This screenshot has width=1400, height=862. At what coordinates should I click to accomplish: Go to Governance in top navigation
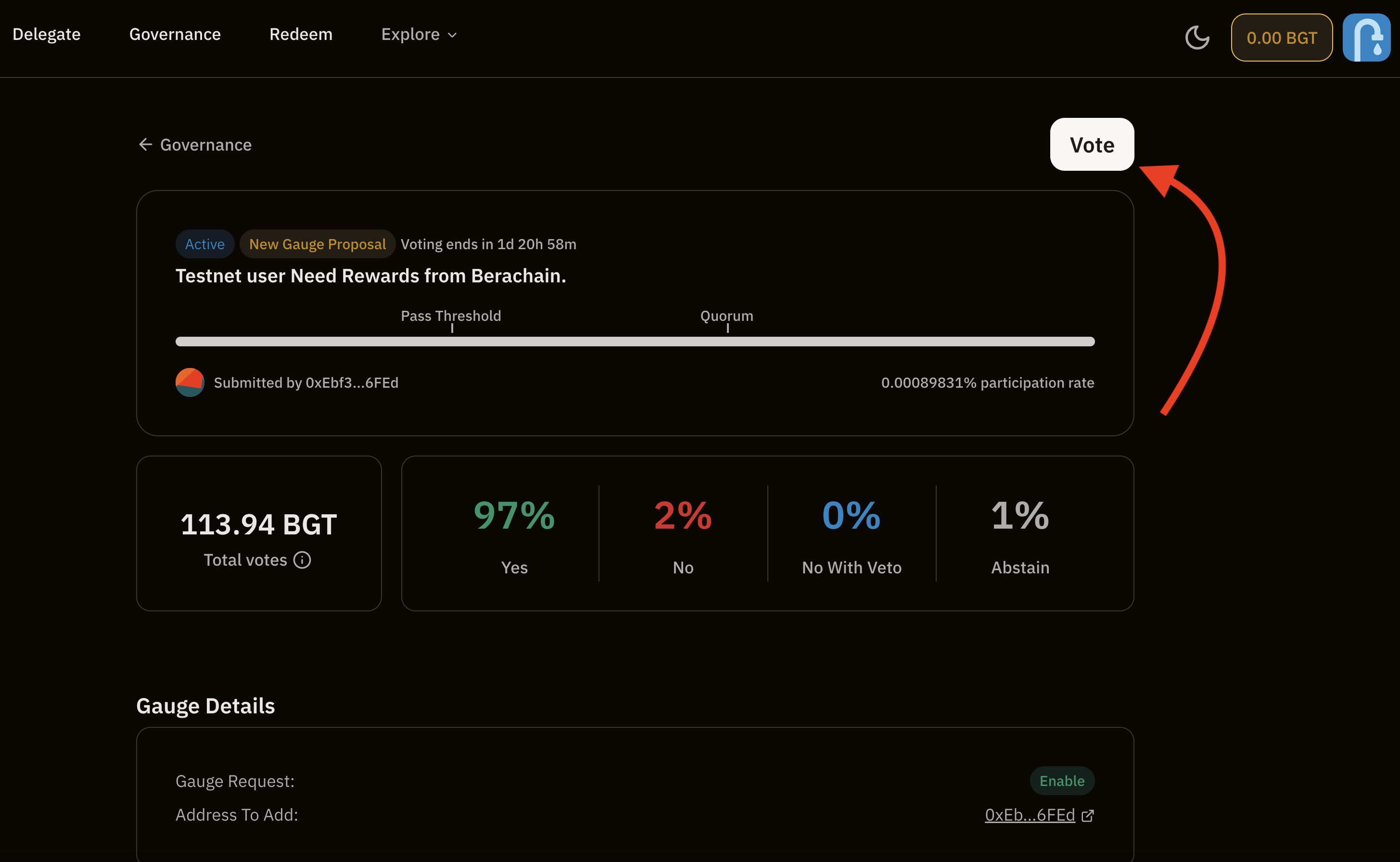pyautogui.click(x=175, y=34)
